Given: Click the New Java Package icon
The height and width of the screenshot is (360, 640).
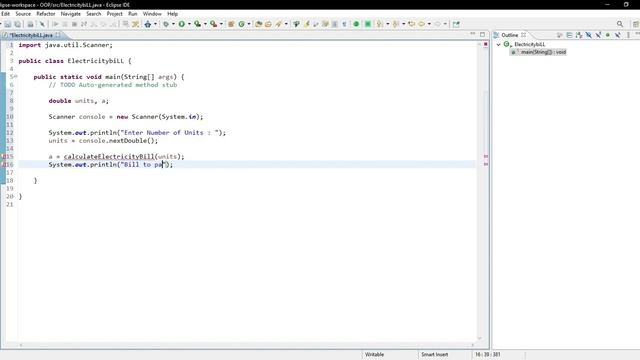Looking at the screenshot, I should pyautogui.click(x=231, y=24).
